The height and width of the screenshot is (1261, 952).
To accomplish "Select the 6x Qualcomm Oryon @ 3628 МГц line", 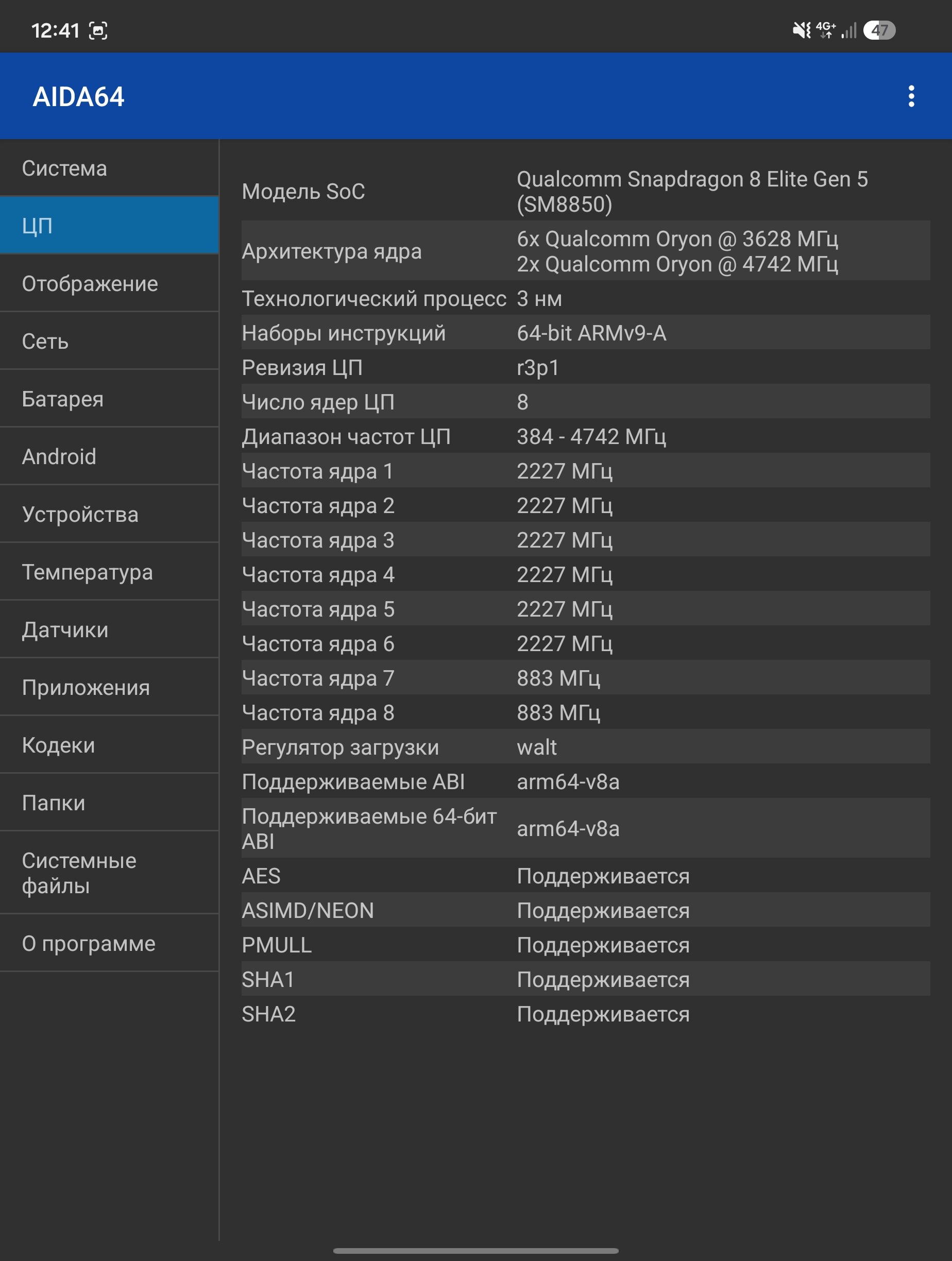I will (x=677, y=239).
